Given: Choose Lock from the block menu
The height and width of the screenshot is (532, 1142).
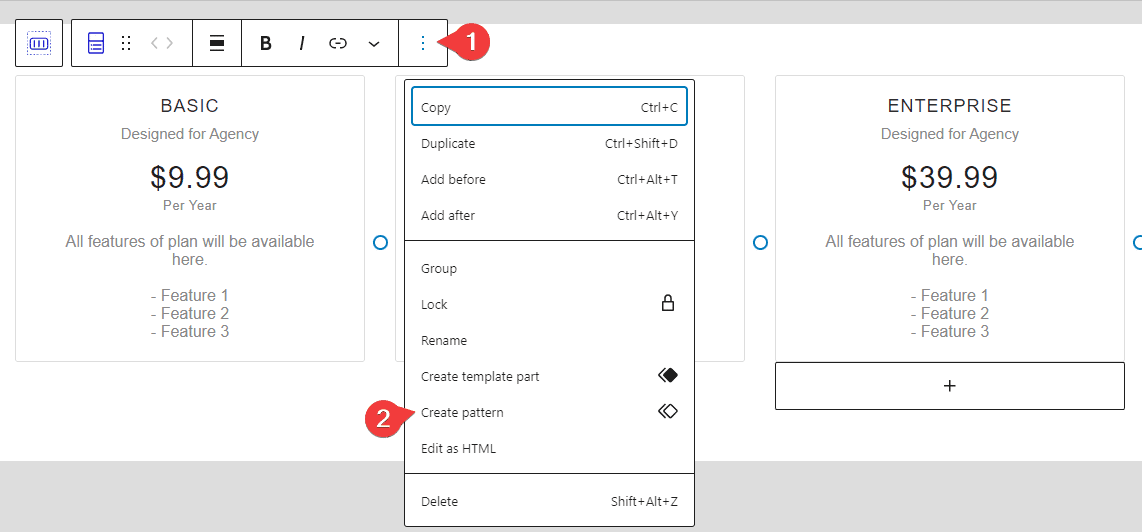Looking at the screenshot, I should (549, 304).
